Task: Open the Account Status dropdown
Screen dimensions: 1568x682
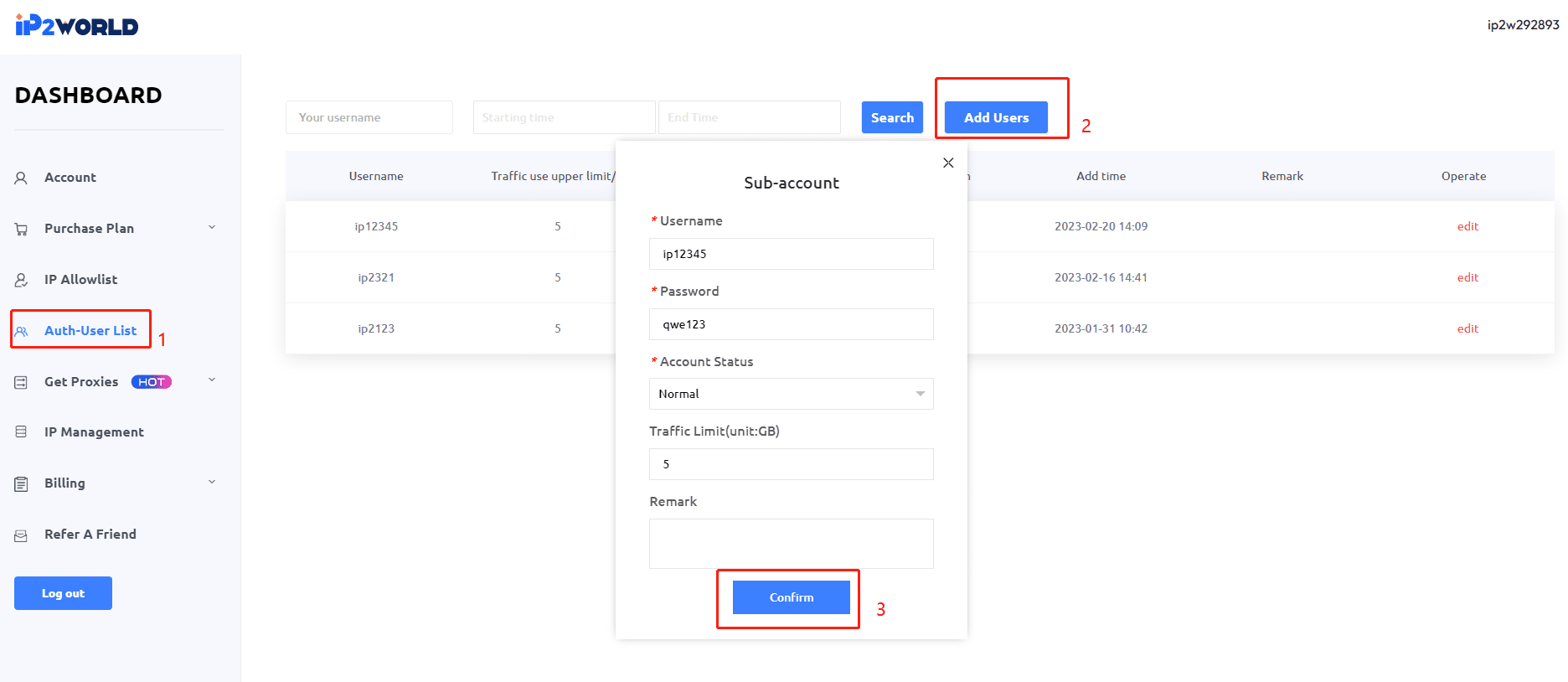Action: click(x=791, y=394)
